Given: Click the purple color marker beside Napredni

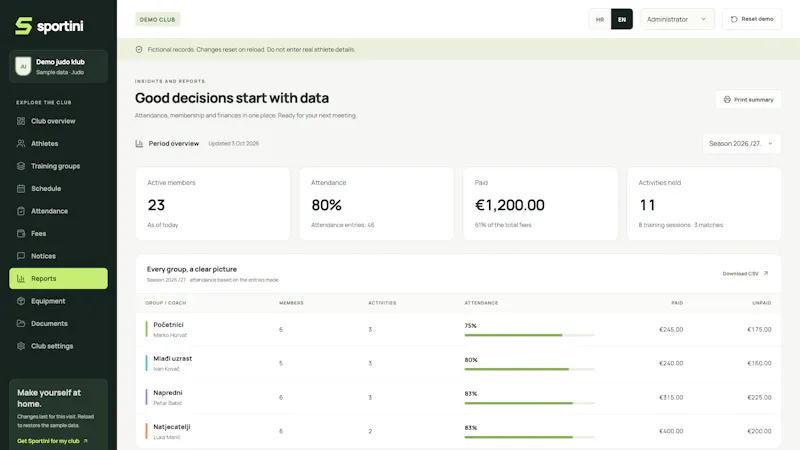Looking at the screenshot, I should (x=146, y=397).
